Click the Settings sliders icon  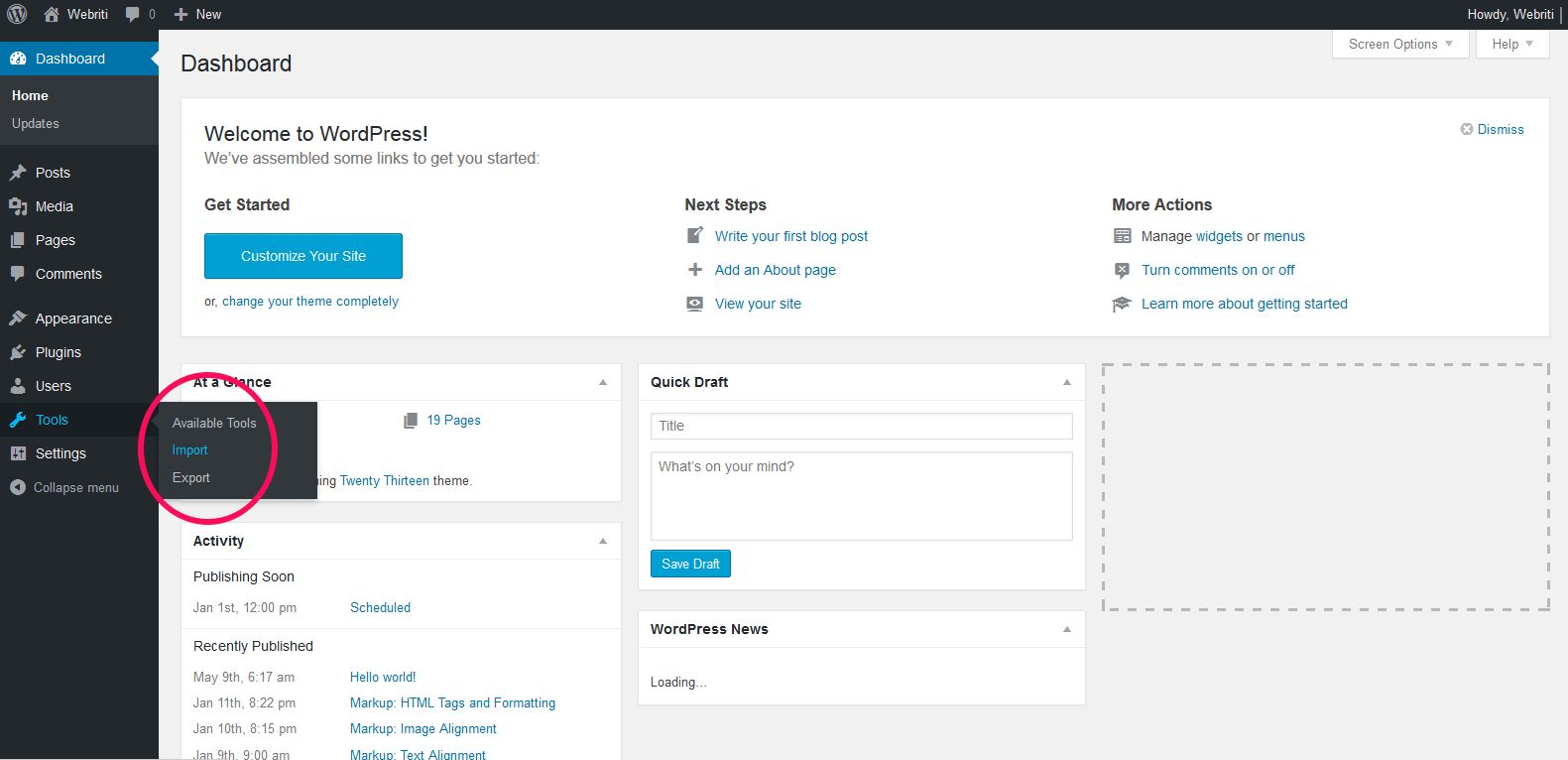point(18,453)
